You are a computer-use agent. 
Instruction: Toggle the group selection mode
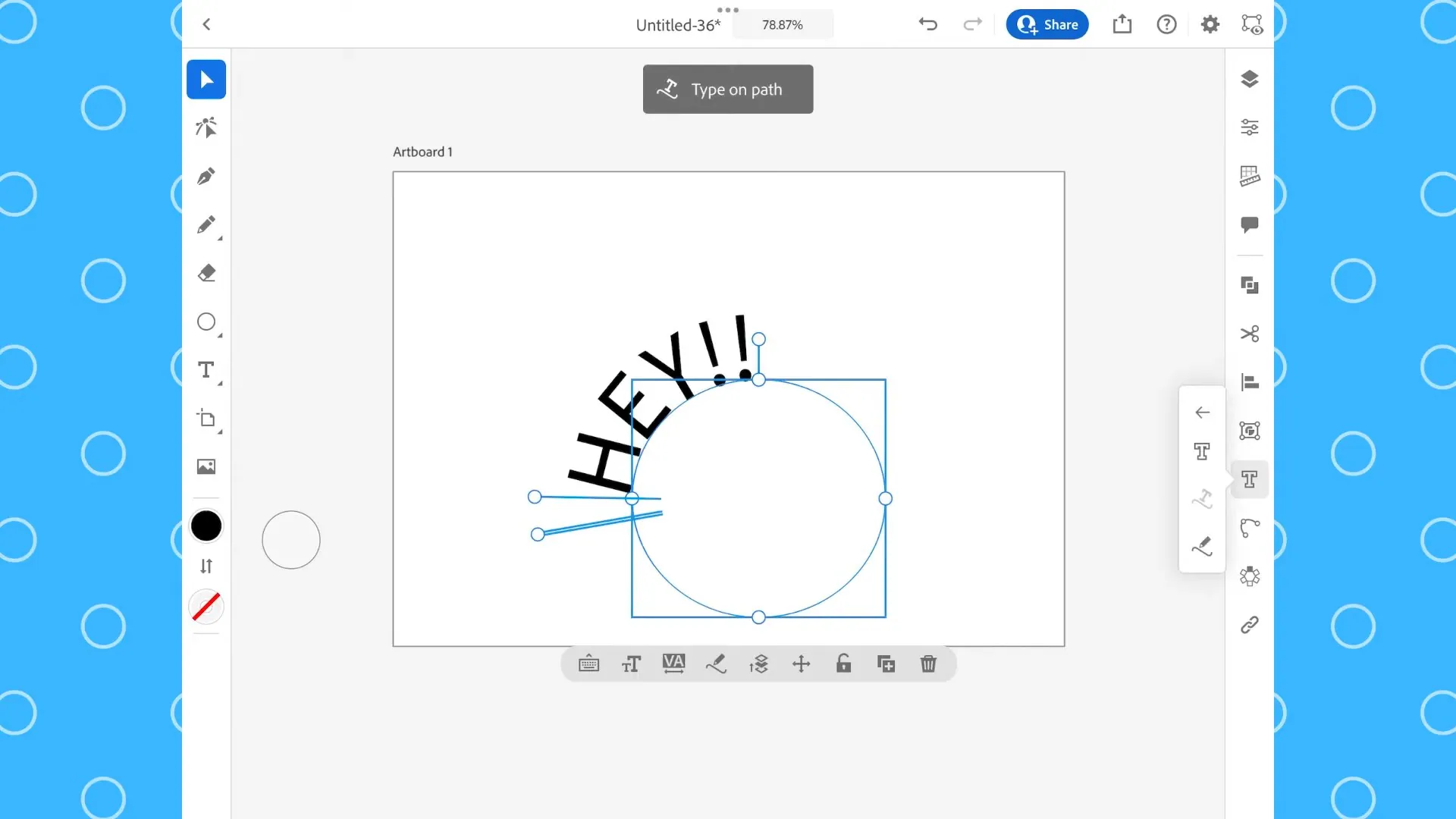point(1249,430)
